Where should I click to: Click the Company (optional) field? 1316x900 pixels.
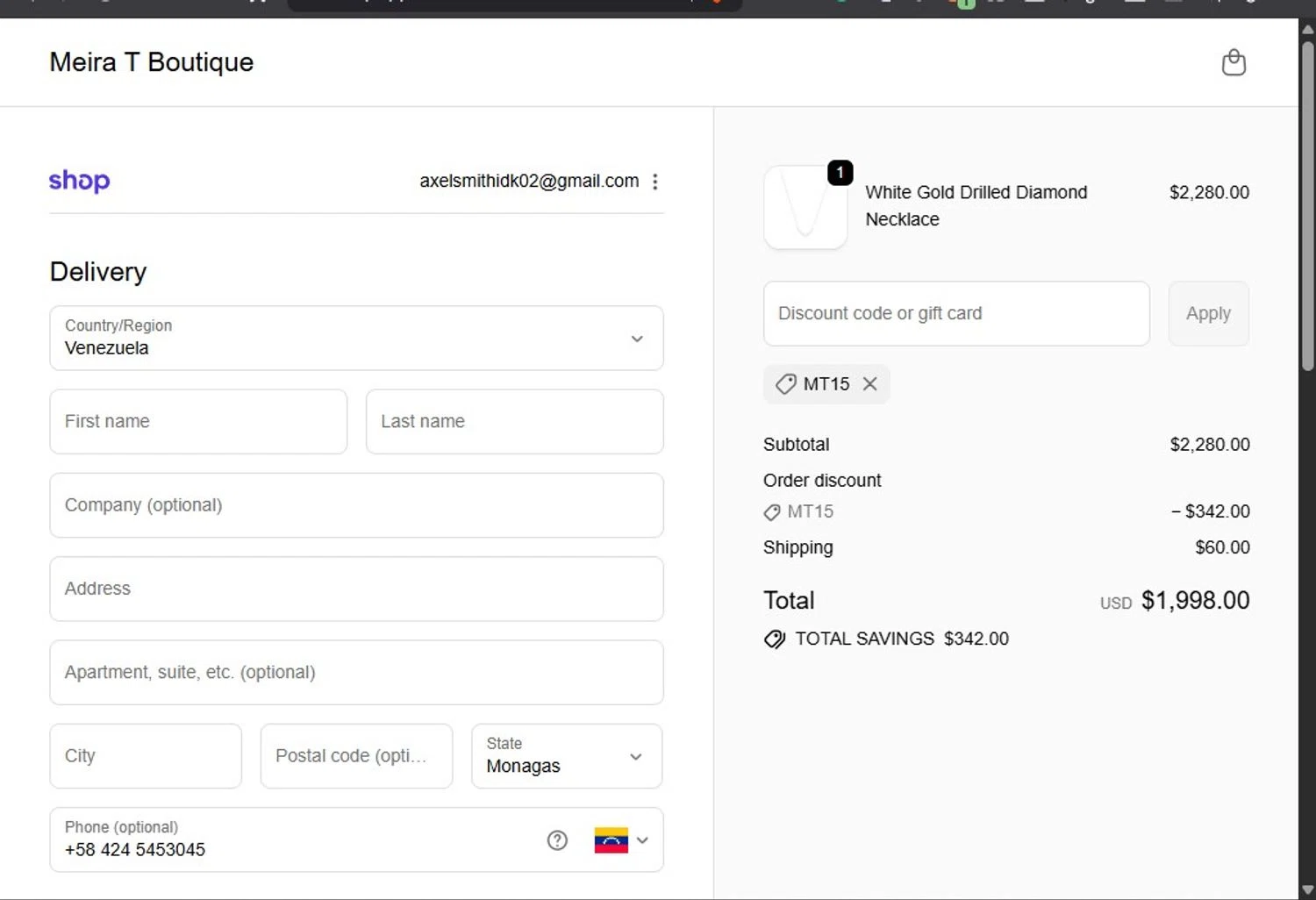tap(356, 505)
